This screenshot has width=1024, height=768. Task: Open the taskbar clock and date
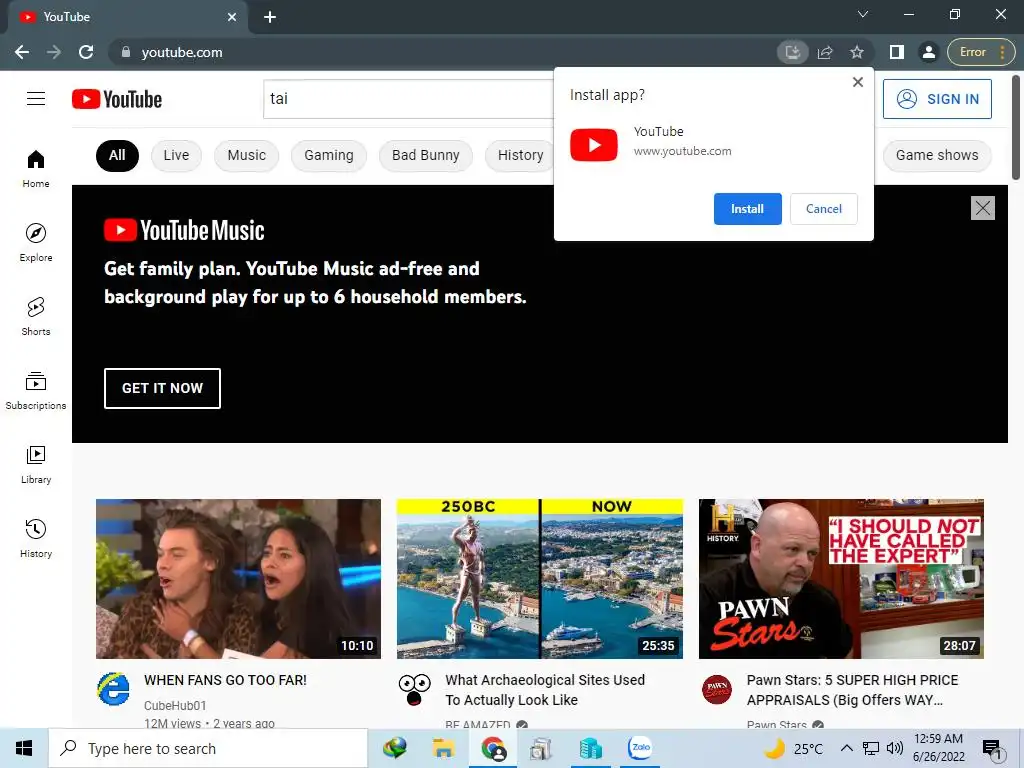click(x=938, y=748)
